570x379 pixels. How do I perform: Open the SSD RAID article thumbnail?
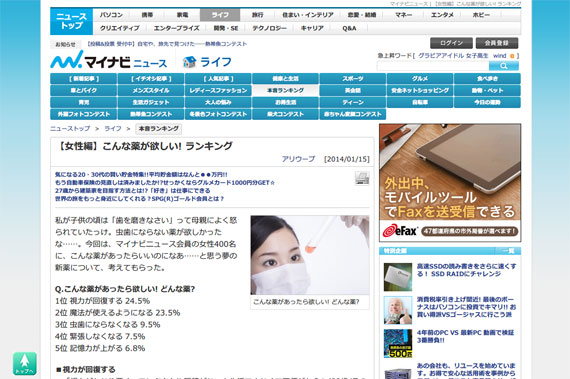[x=398, y=277]
